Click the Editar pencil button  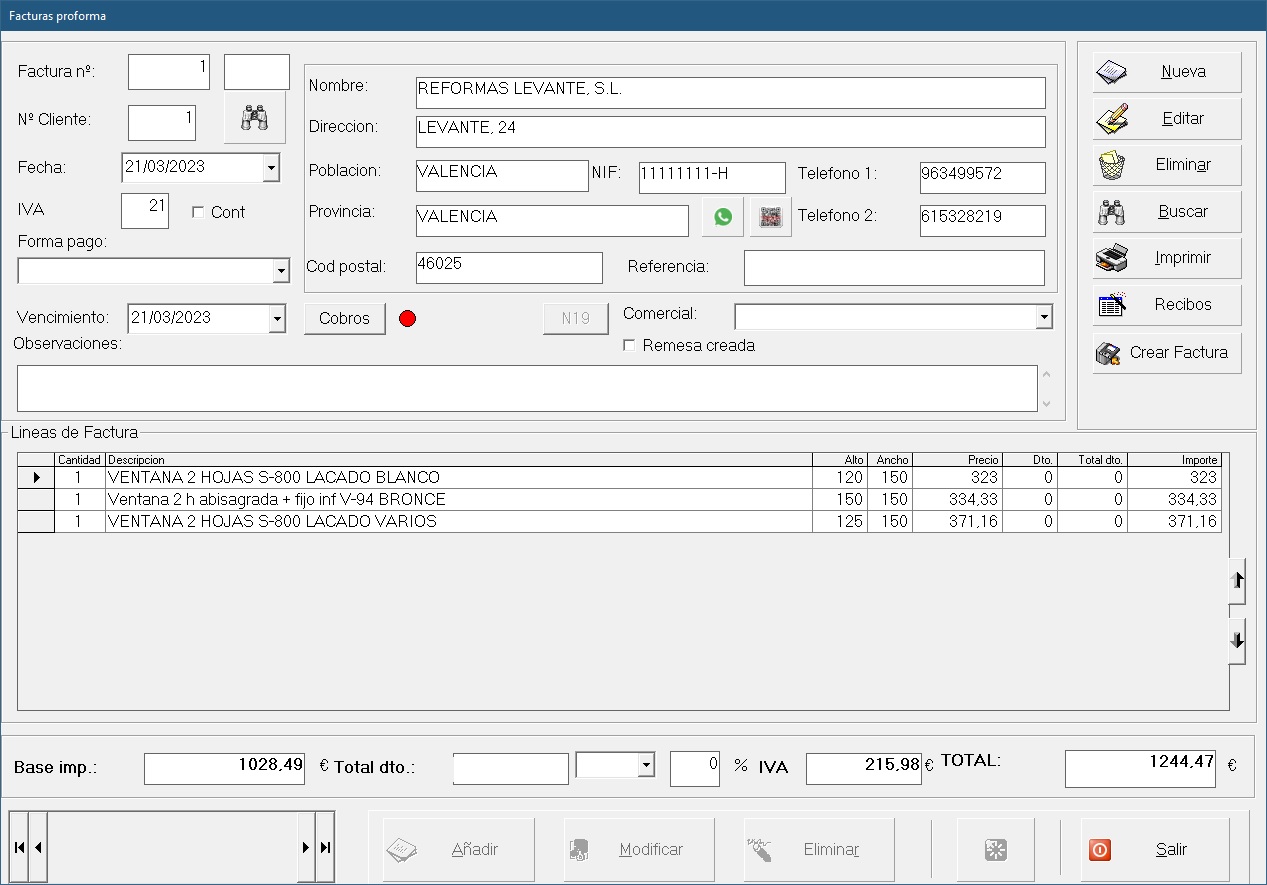[x=1167, y=118]
